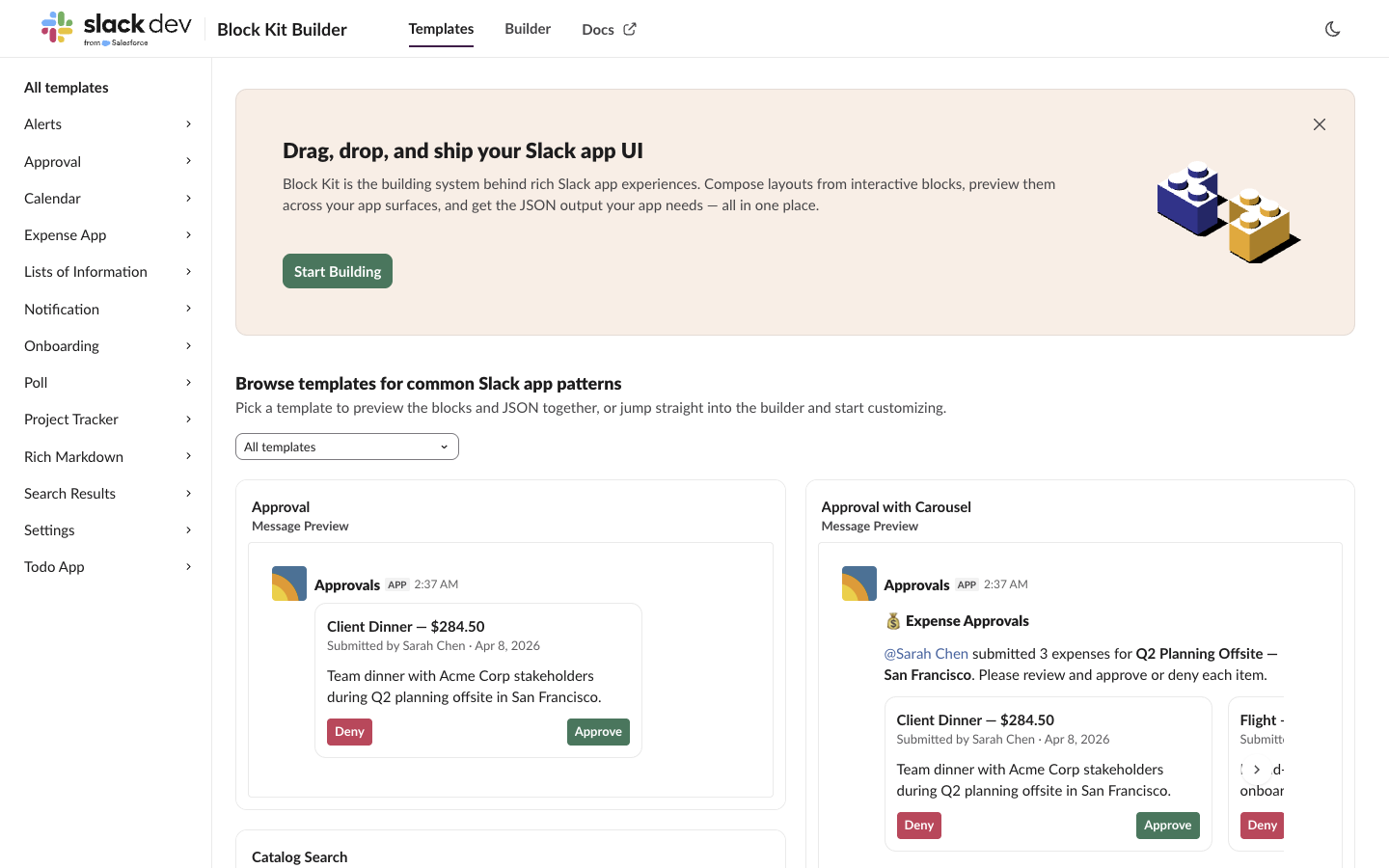Viewport: 1389px width, 868px height.
Task: Open the Expense App sidebar category
Action: pos(66,235)
